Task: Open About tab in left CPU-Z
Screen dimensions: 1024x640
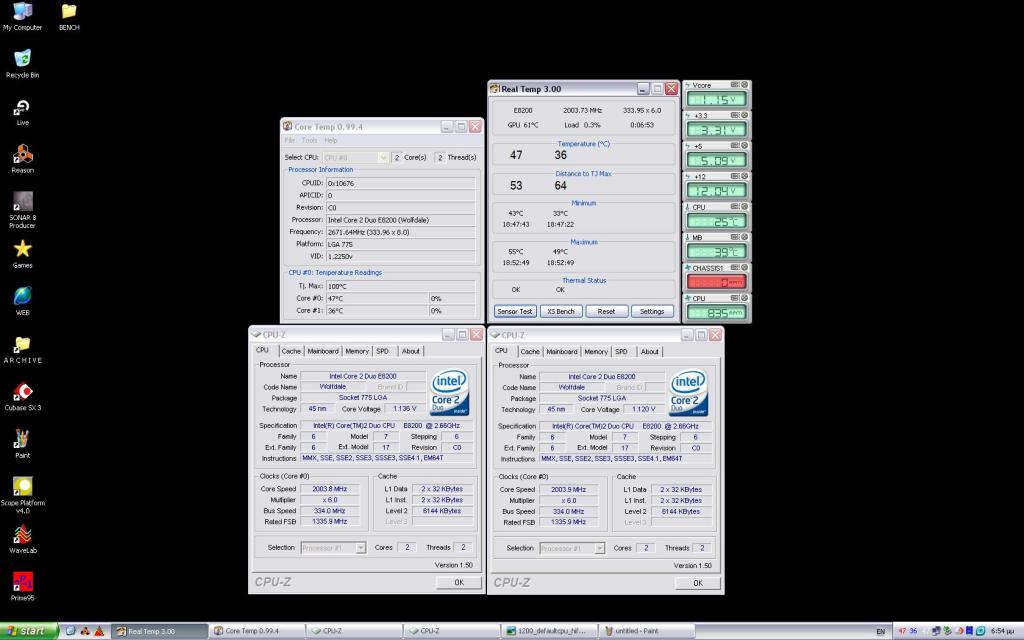Action: click(411, 351)
